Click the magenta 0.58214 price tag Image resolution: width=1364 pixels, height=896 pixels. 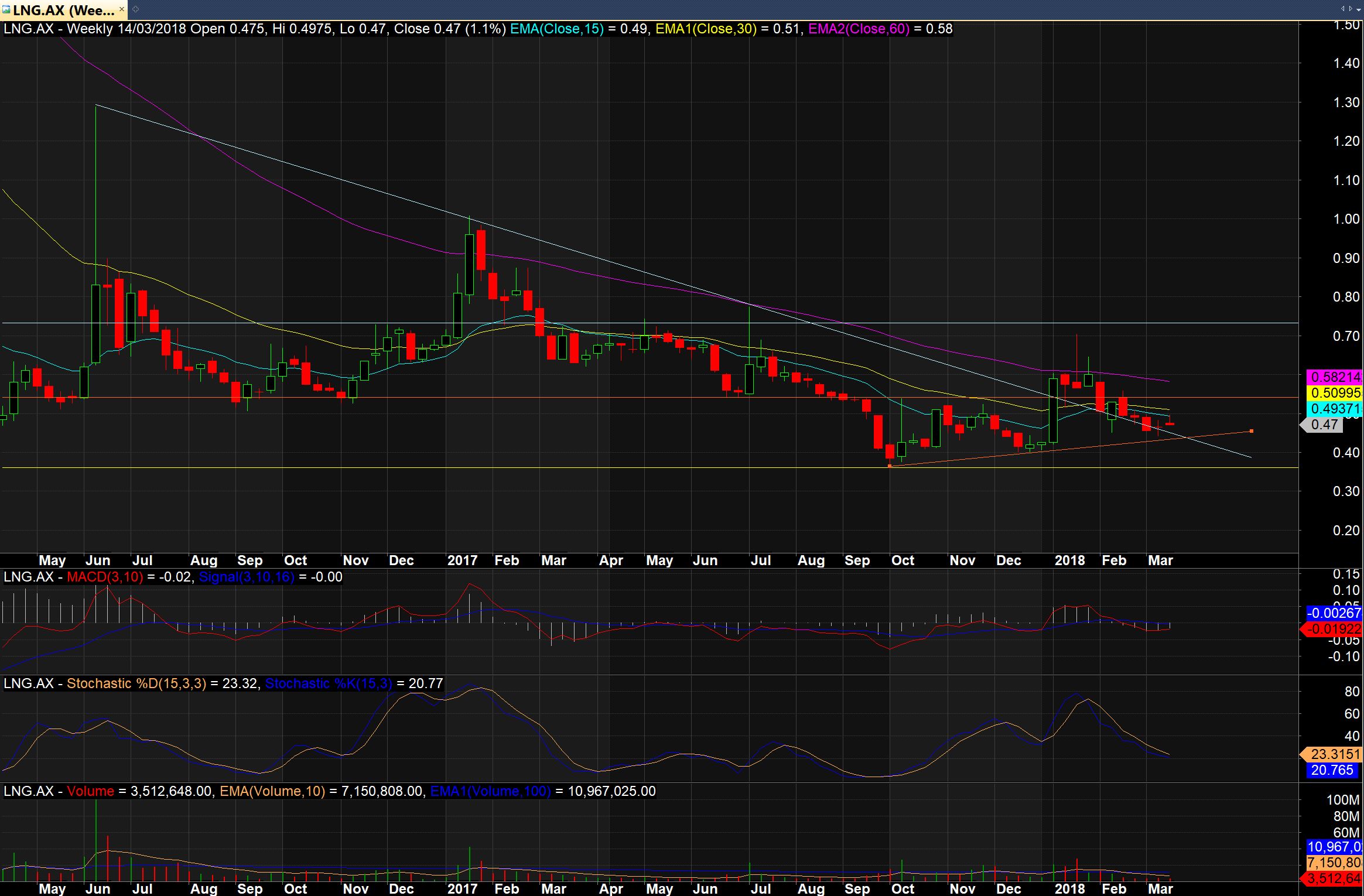(1335, 377)
